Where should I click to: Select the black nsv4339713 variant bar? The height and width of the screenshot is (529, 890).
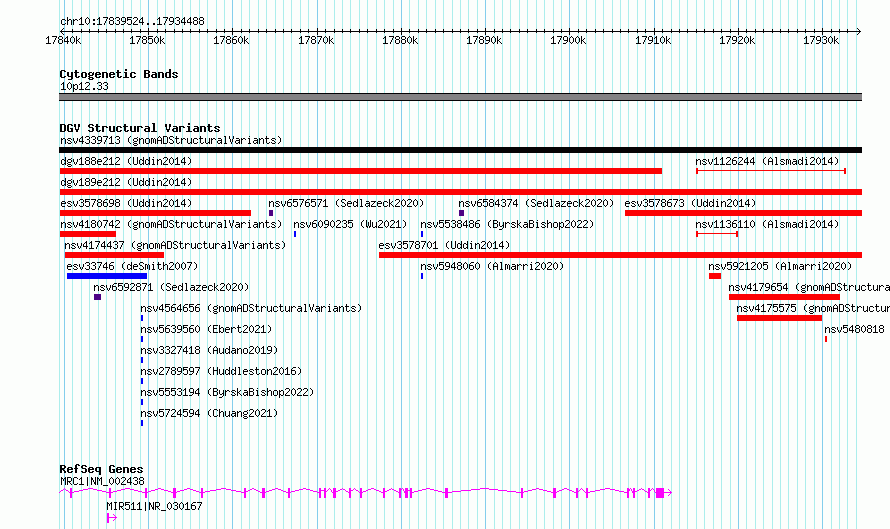click(x=460, y=150)
